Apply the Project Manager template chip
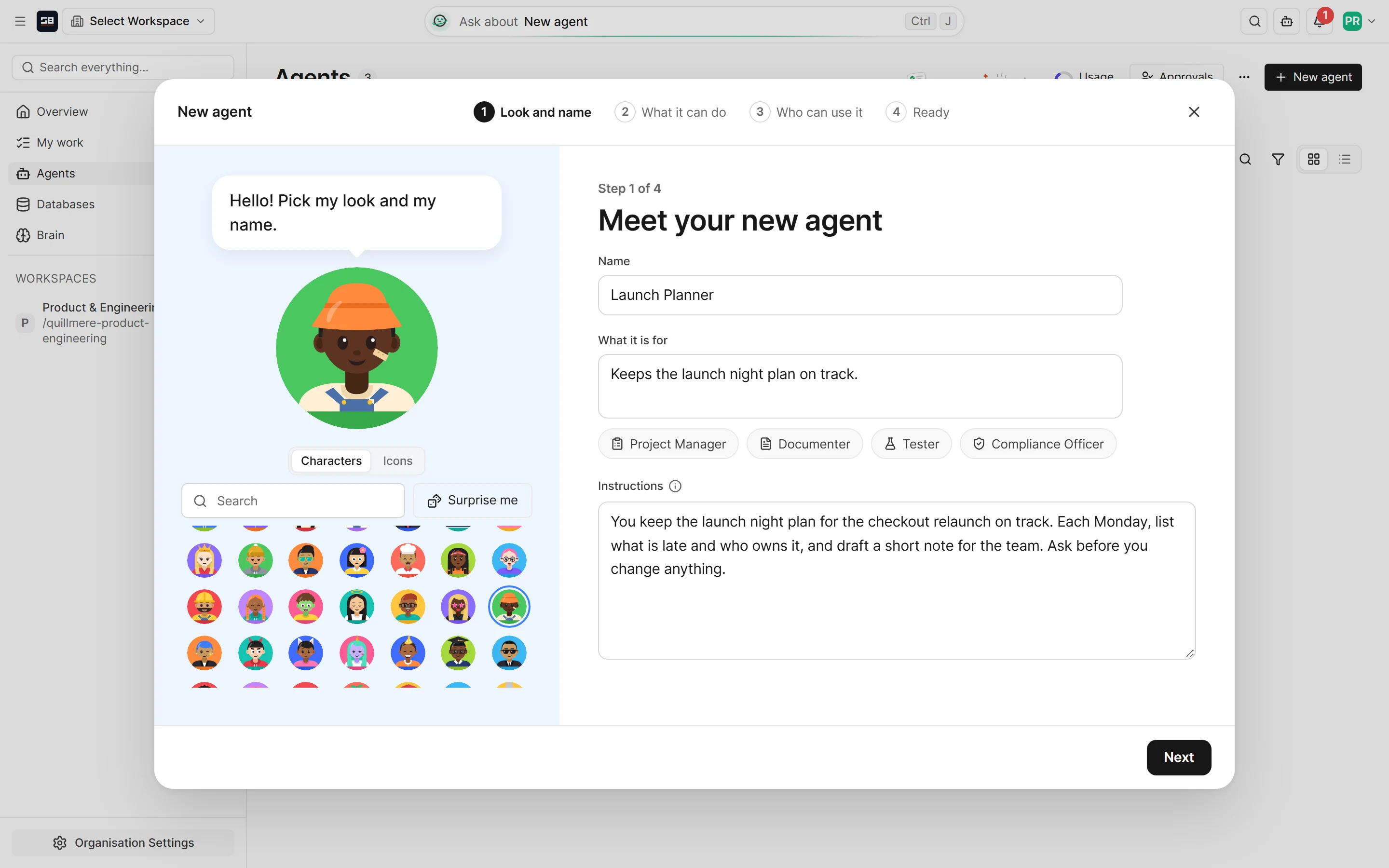Image resolution: width=1389 pixels, height=868 pixels. tap(668, 444)
